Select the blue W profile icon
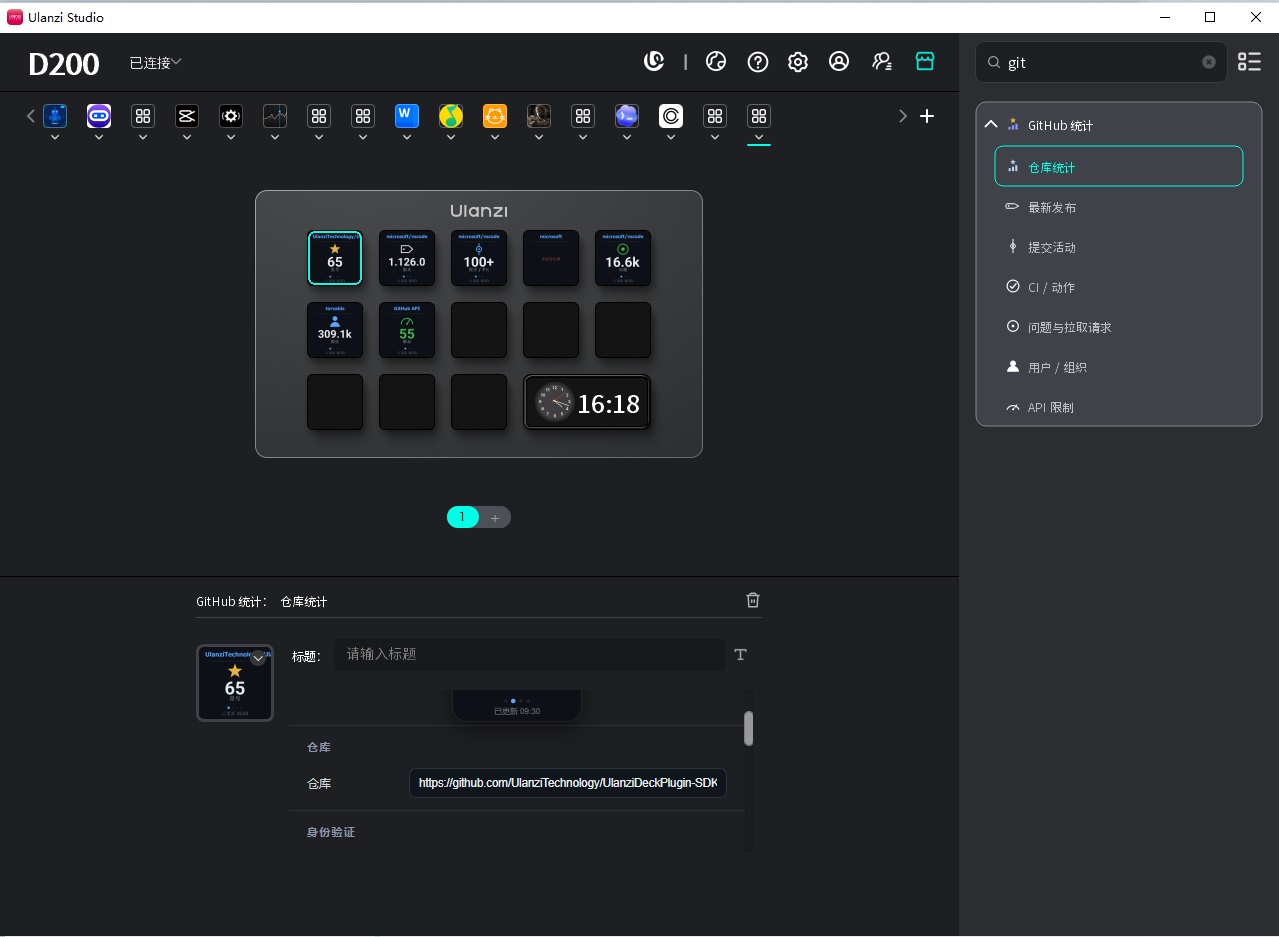Screen dimensions: 1279x937 click(407, 116)
